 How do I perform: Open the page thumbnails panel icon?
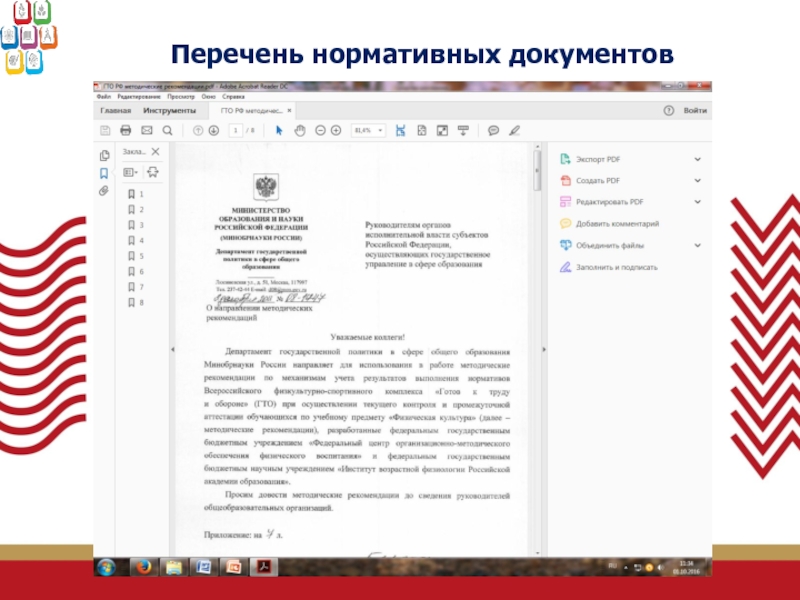click(103, 155)
